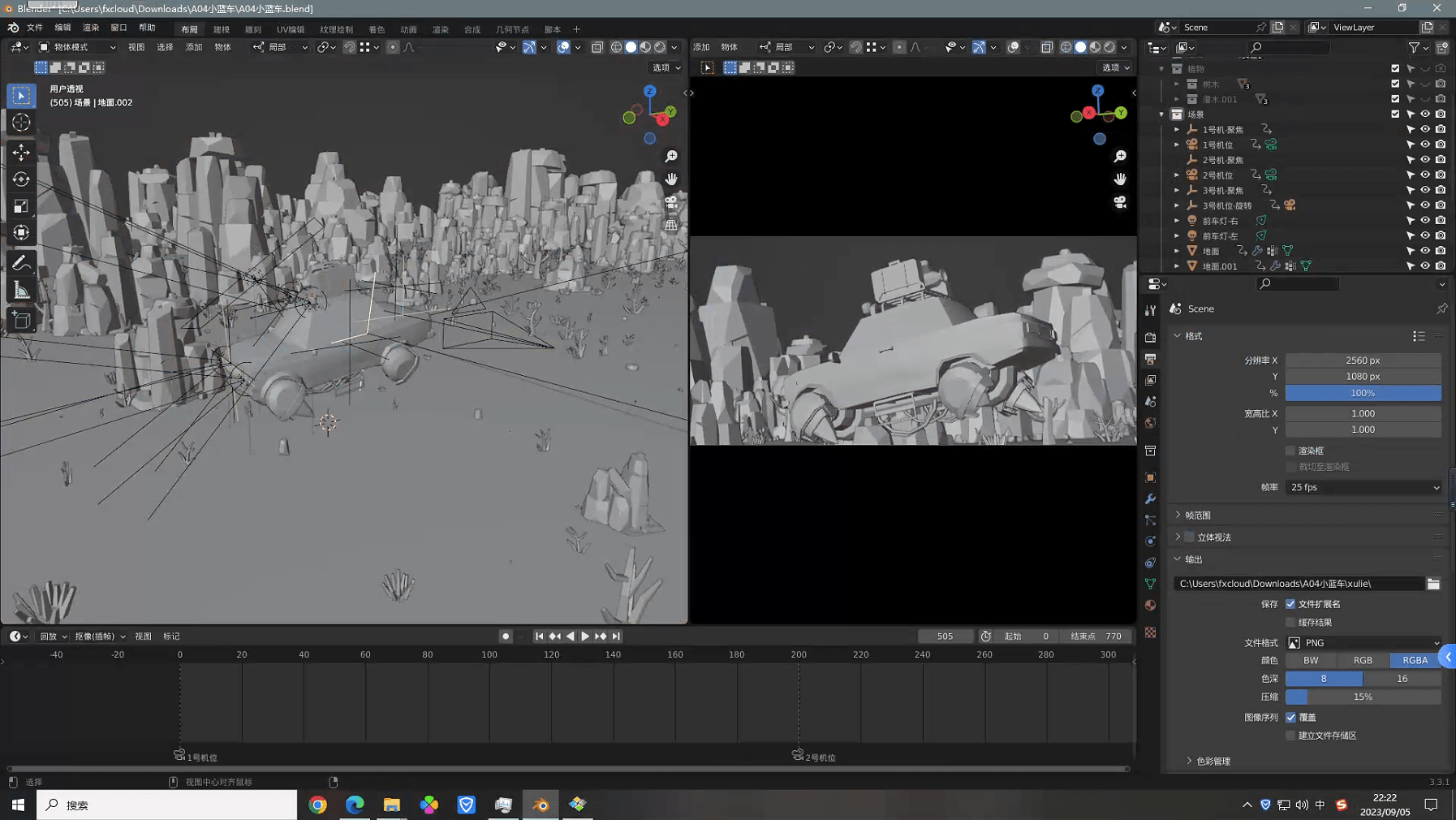Open 渲染 menu in top bar
1456x820 pixels.
[x=91, y=28]
